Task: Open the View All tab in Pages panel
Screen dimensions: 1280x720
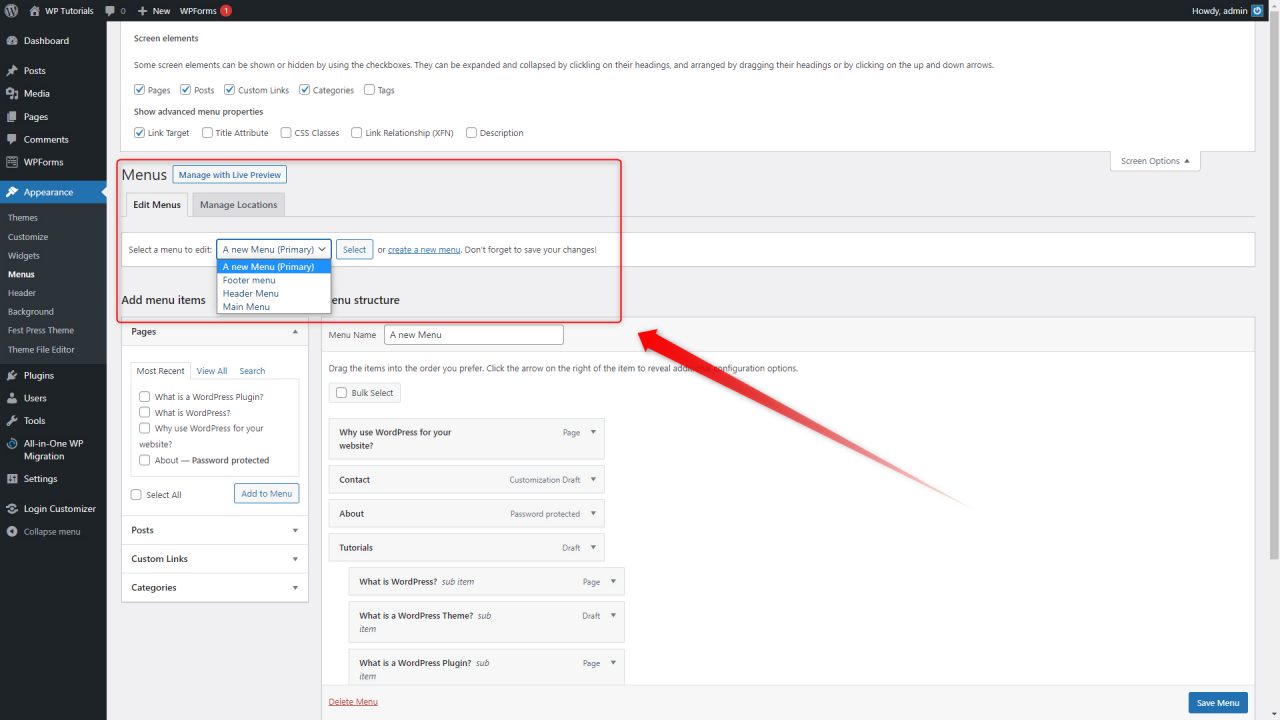Action: pos(211,370)
